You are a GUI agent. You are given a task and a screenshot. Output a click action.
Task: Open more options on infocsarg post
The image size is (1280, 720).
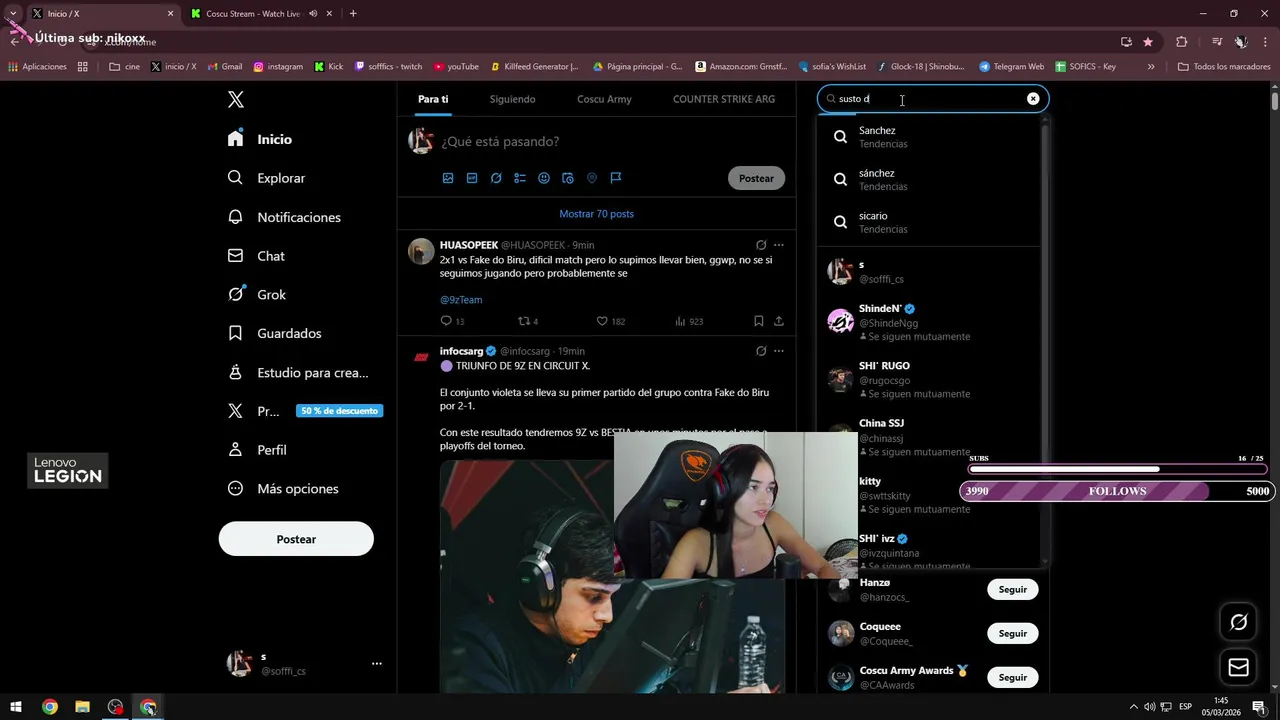click(x=779, y=351)
